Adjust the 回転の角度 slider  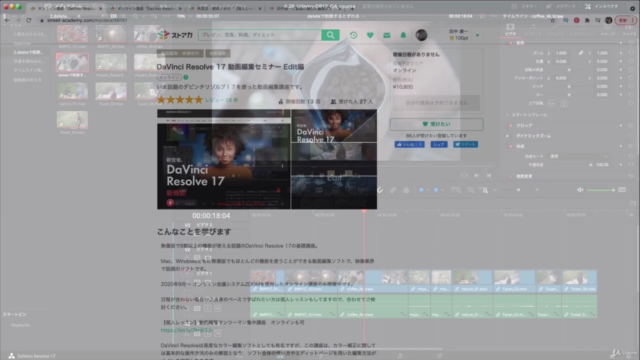click(569, 70)
